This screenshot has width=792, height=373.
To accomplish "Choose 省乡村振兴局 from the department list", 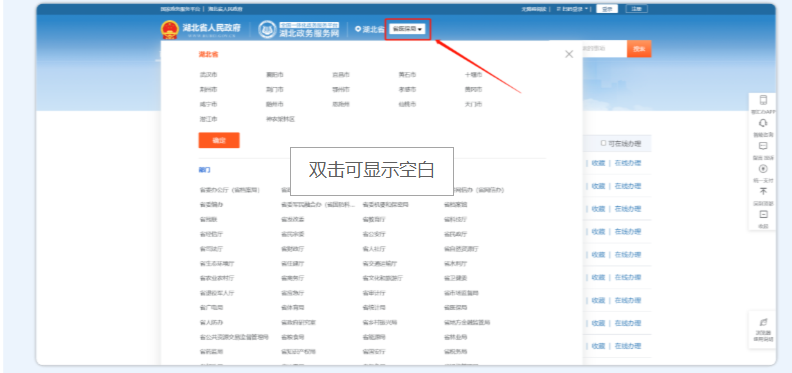I will point(380,322).
